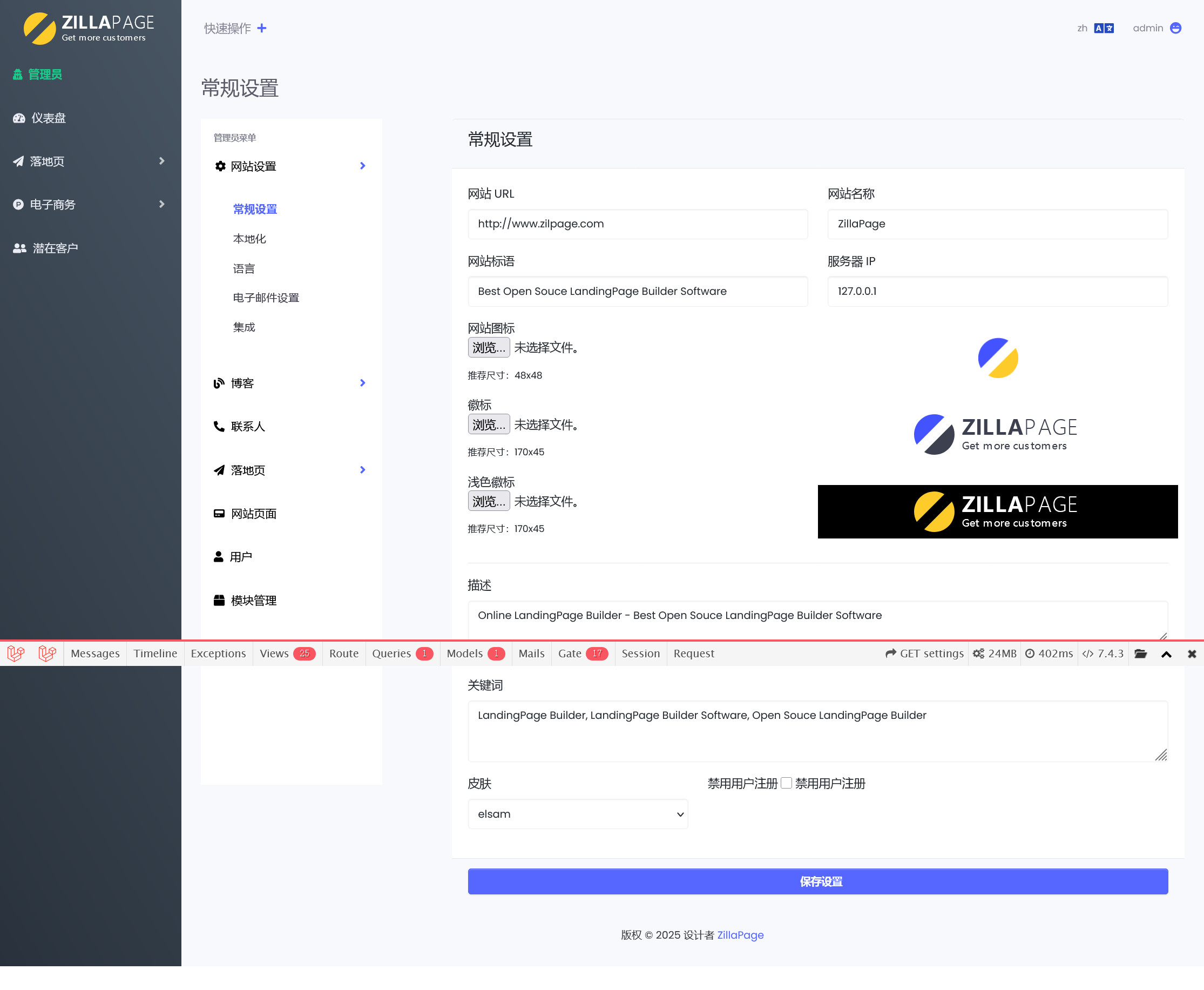Click the 模块管理 menu item

coord(253,600)
